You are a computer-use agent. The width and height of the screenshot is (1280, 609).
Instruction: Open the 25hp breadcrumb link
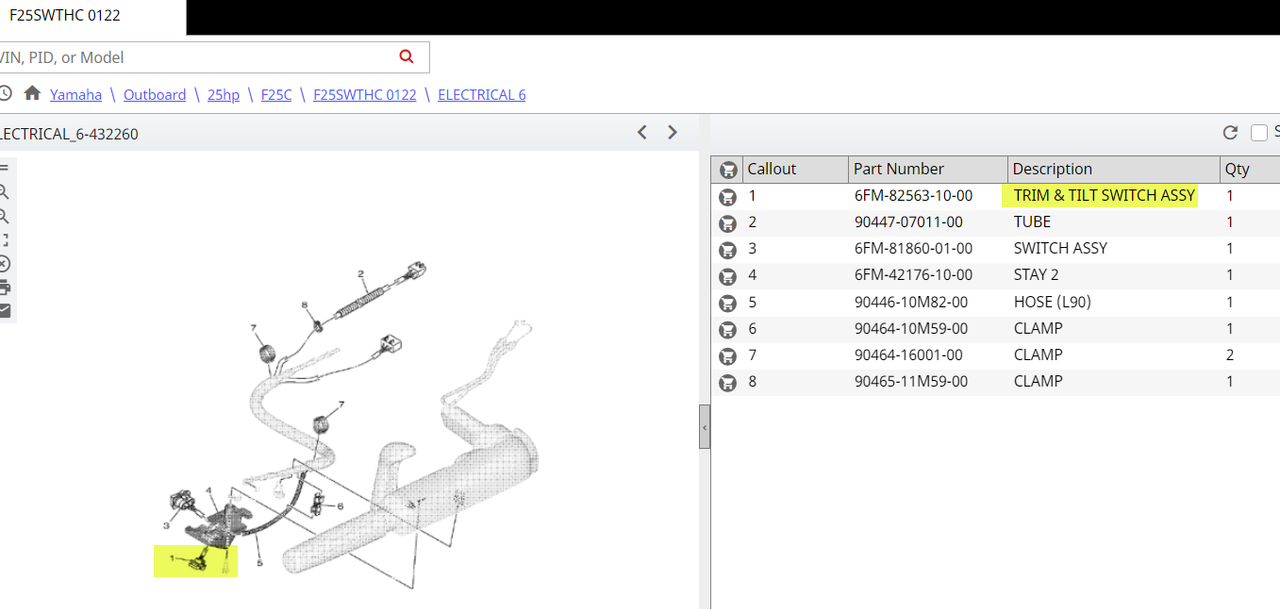pyautogui.click(x=224, y=95)
